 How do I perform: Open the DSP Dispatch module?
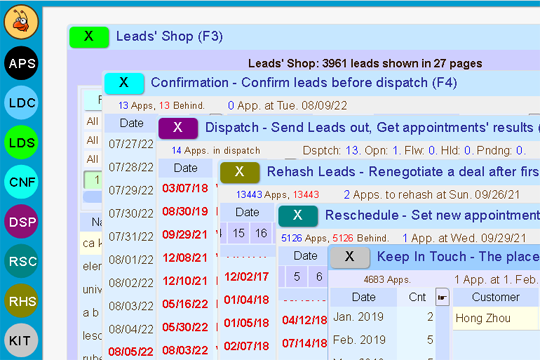point(21,222)
